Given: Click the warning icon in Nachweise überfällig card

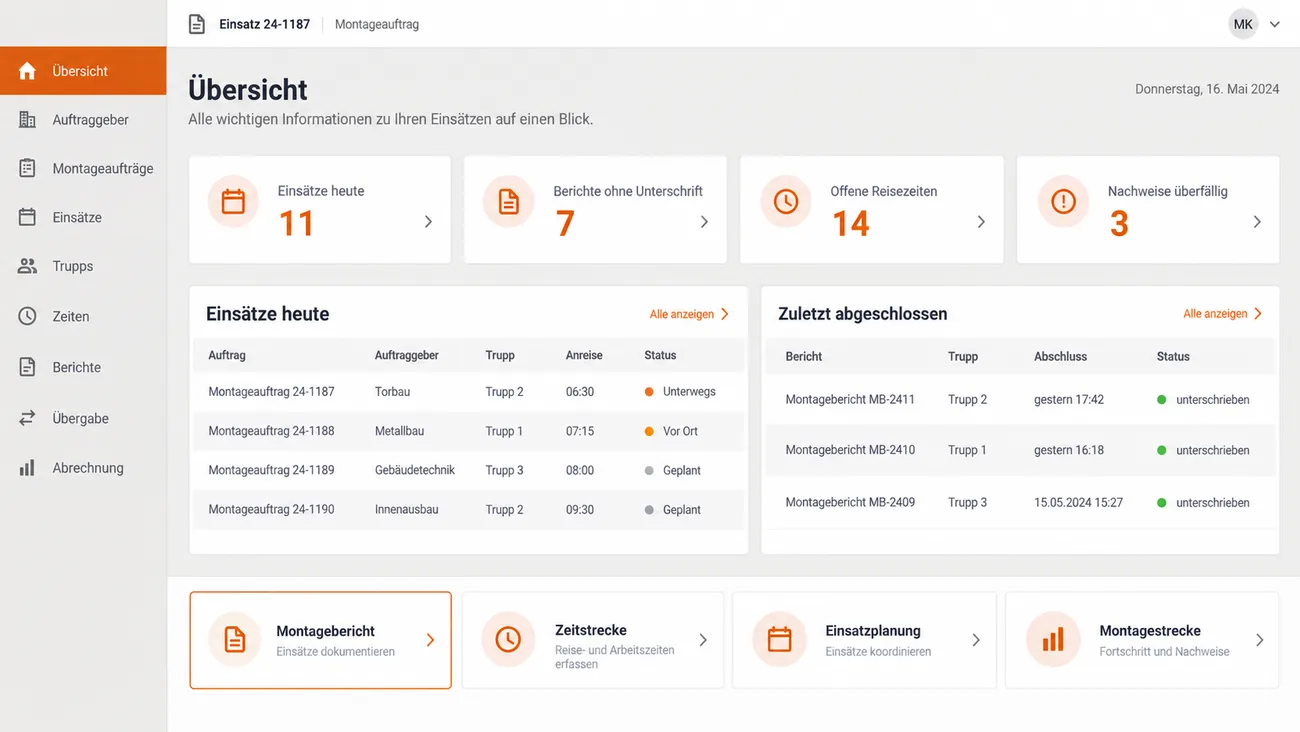Looking at the screenshot, I should click(1063, 201).
